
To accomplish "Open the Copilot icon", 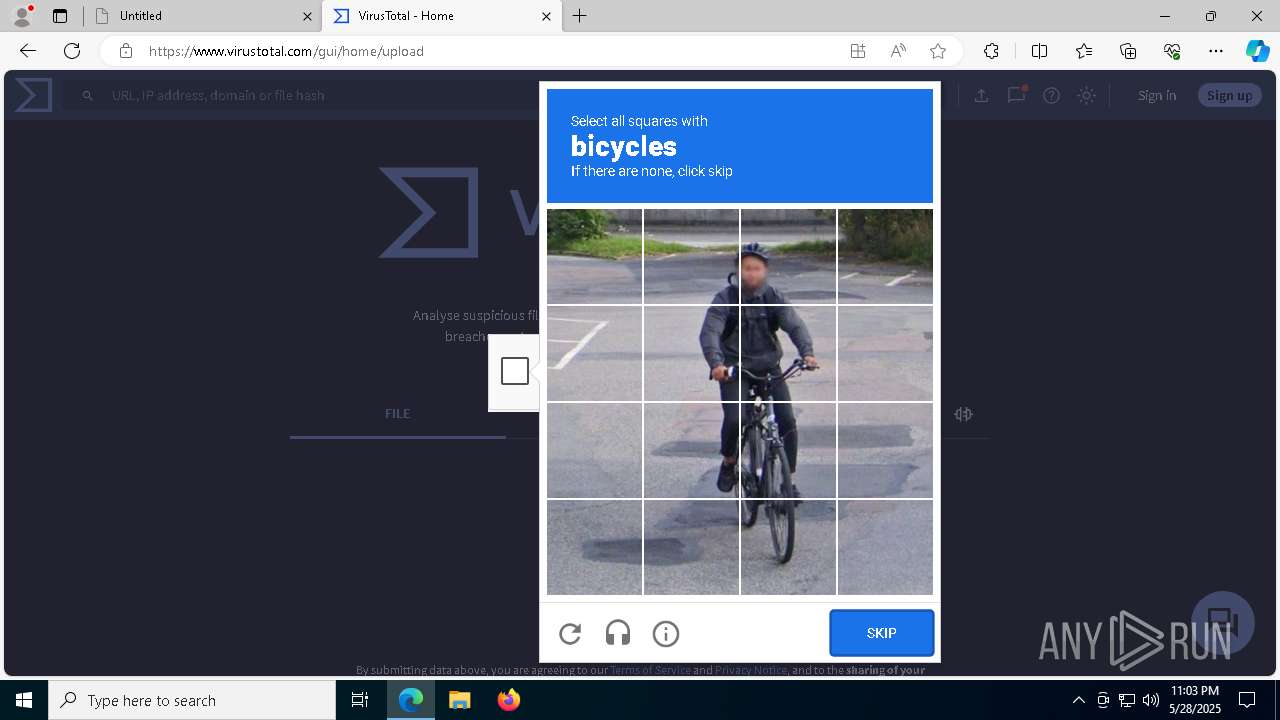I will click(x=1257, y=51).
